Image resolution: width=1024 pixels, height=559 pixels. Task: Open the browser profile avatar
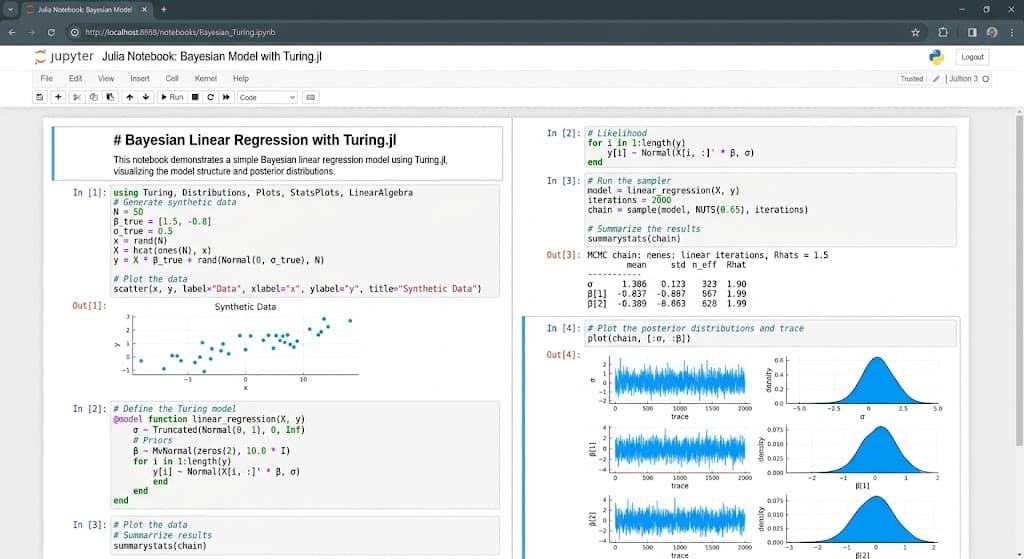tap(992, 32)
